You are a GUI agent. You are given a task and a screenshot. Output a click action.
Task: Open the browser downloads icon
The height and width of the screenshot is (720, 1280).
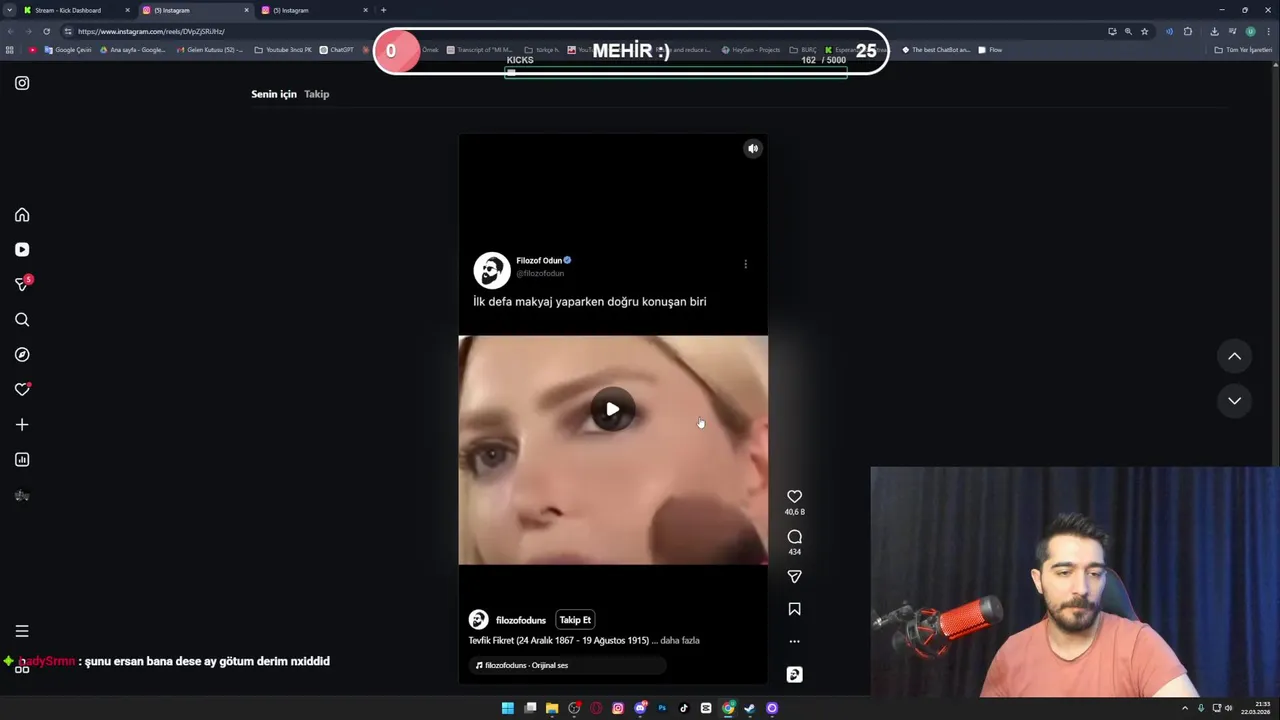pos(1214,31)
